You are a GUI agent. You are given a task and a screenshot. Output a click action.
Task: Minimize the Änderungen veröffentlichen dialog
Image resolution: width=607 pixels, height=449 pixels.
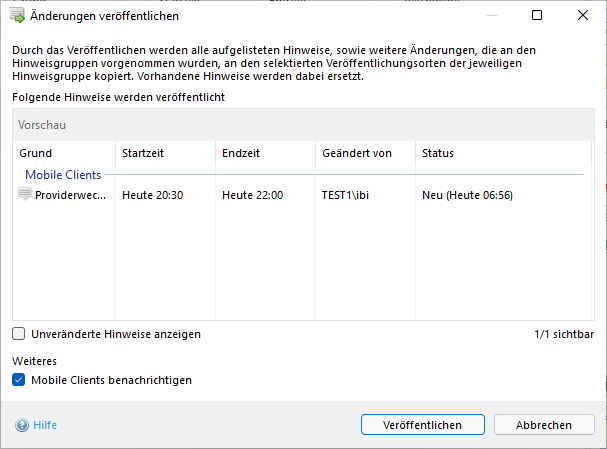490,16
